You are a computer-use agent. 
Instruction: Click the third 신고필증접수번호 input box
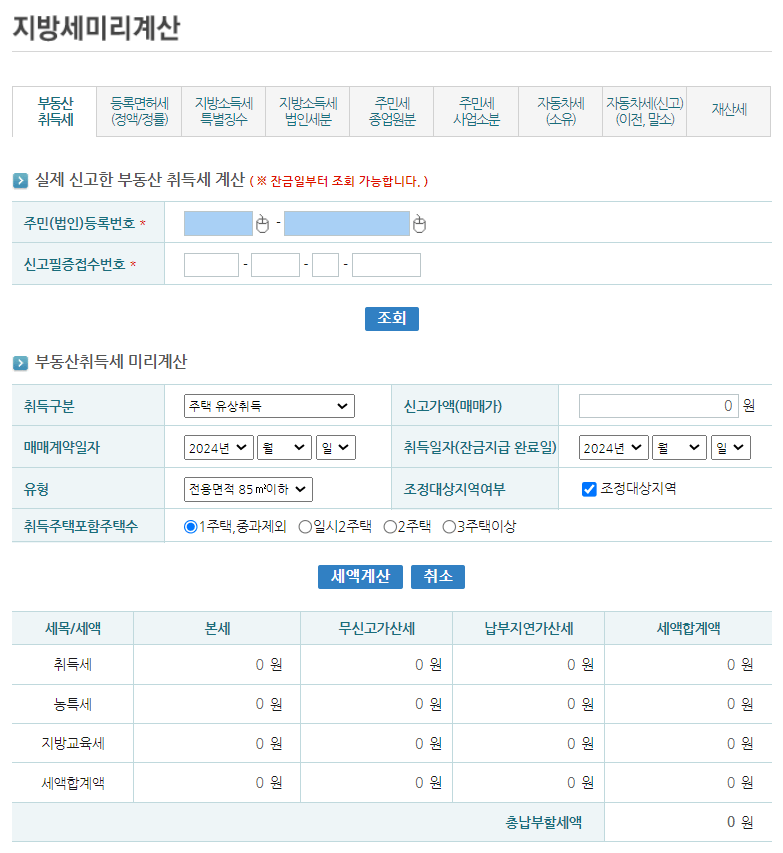(325, 265)
